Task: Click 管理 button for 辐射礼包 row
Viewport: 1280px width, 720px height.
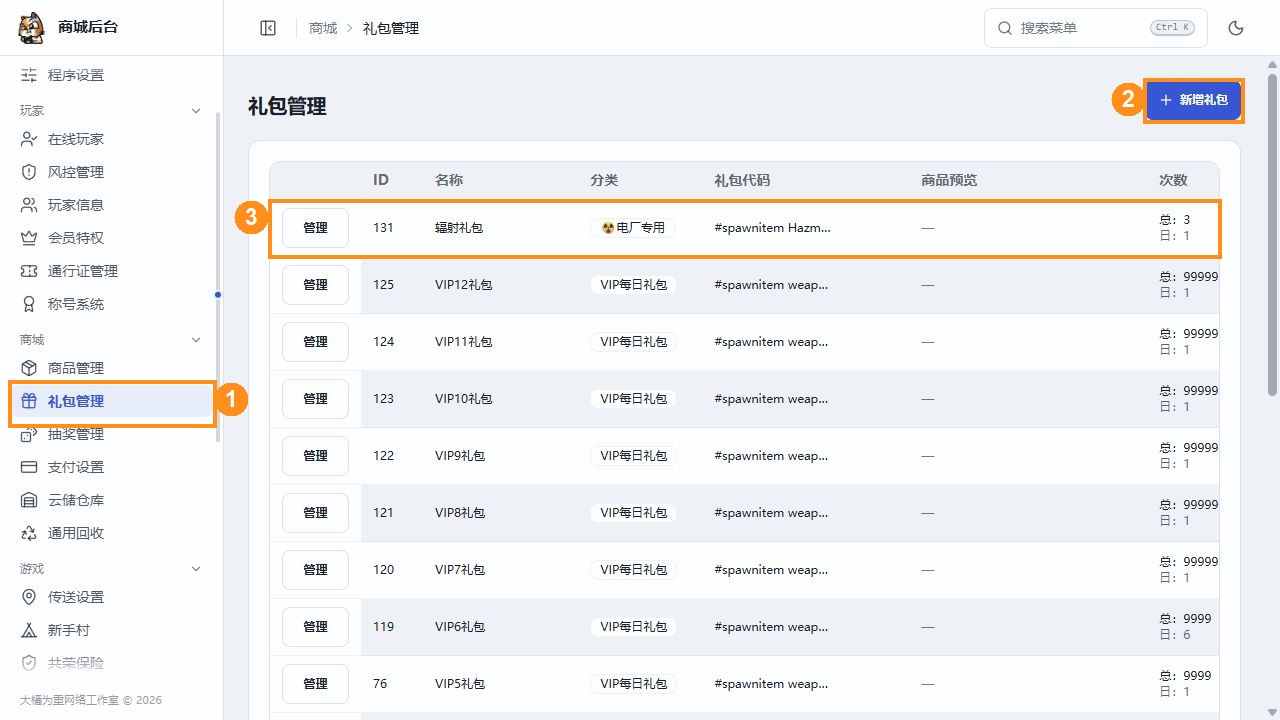Action: coord(315,228)
